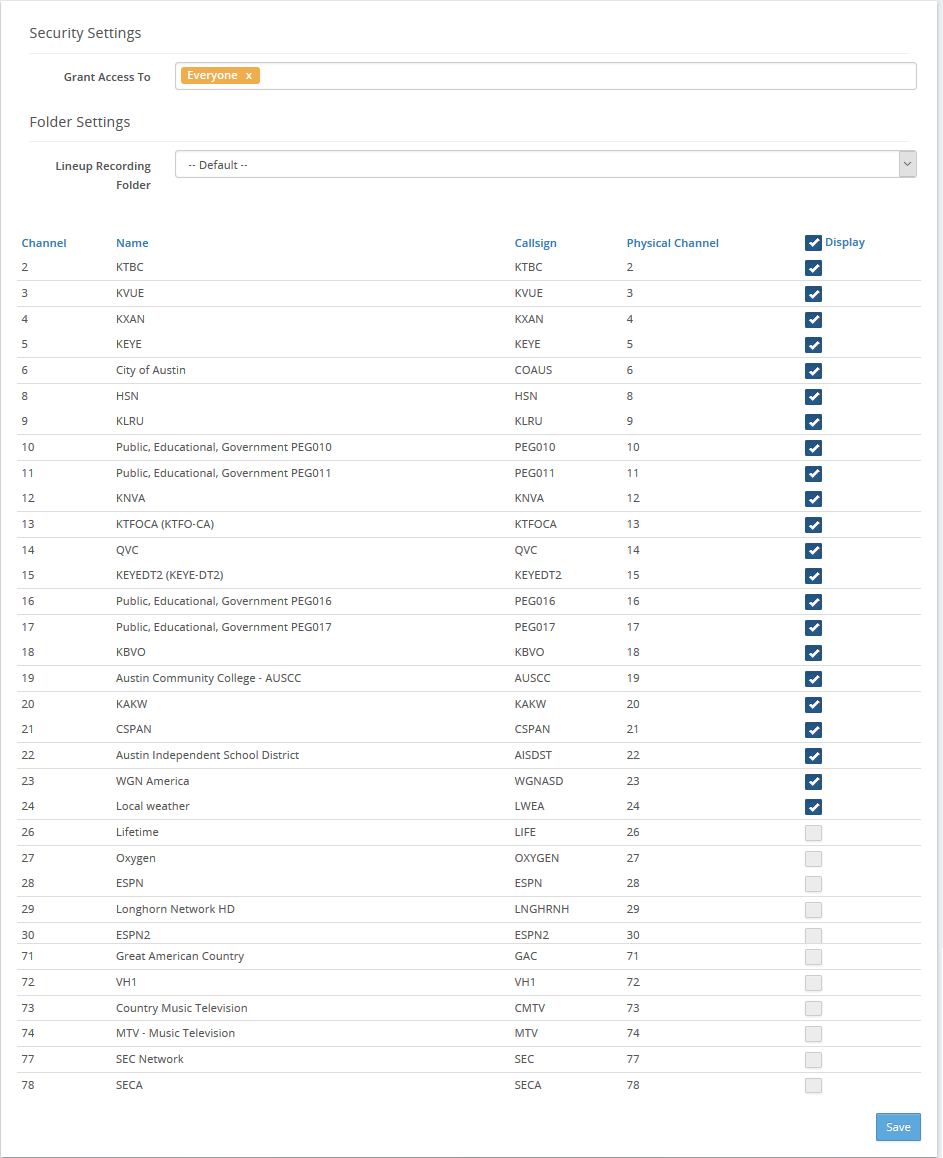Screen dimensions: 943x1158
Task: Open the Lineup Recording Folder dropdown
Action: tap(545, 165)
